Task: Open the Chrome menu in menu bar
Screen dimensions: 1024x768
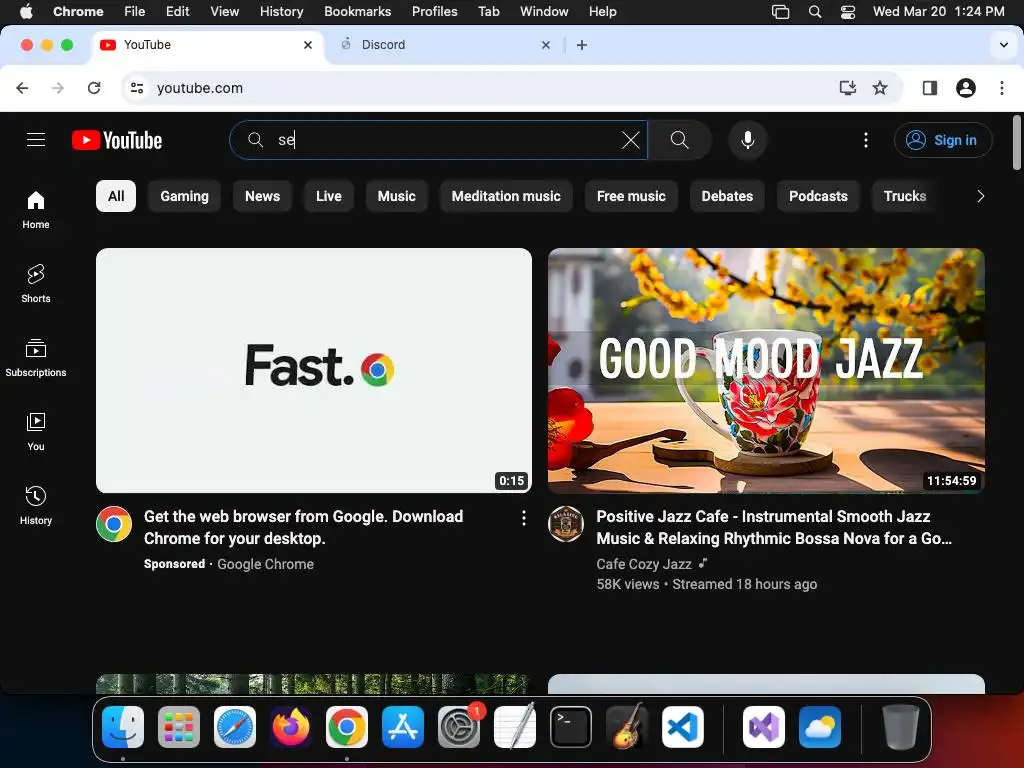Action: (x=78, y=11)
